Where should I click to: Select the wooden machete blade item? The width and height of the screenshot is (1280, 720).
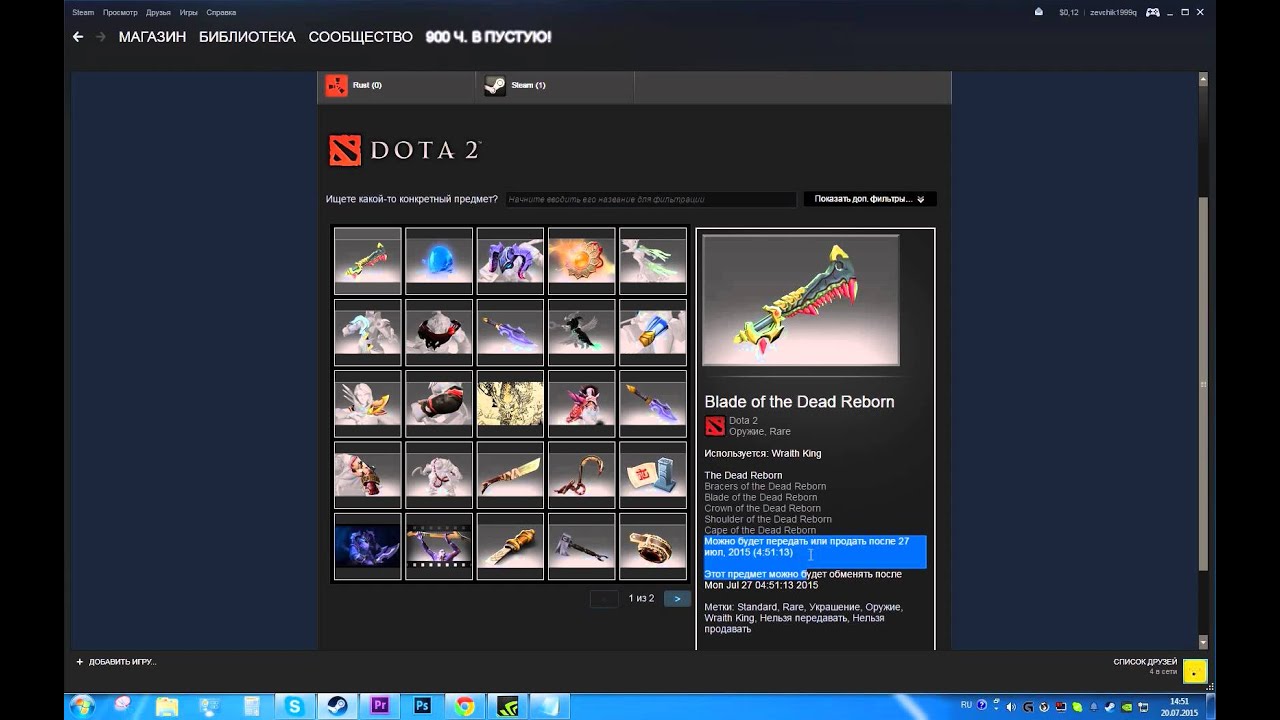(x=510, y=475)
